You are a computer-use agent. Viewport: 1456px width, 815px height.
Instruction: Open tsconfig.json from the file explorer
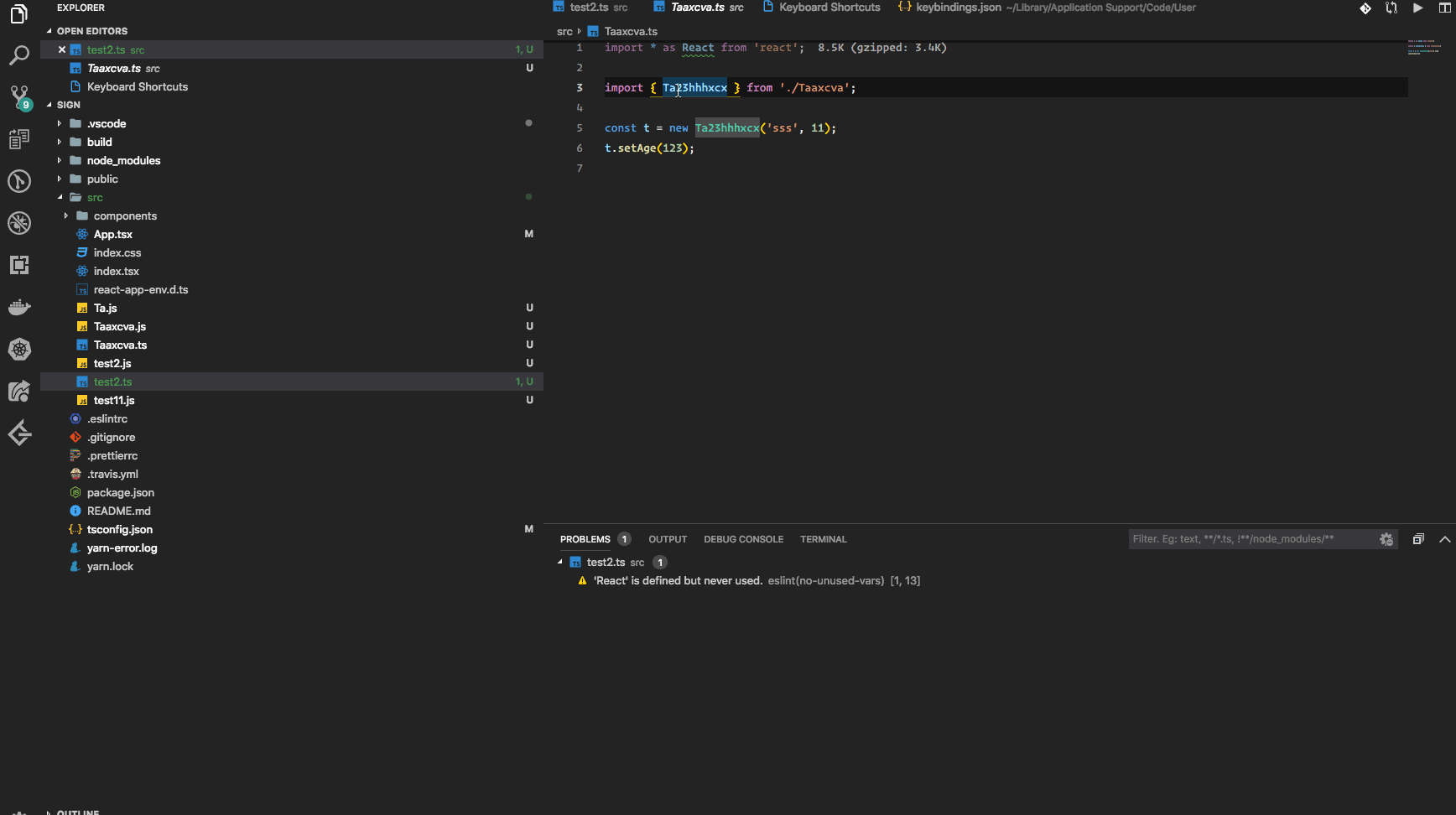click(119, 530)
